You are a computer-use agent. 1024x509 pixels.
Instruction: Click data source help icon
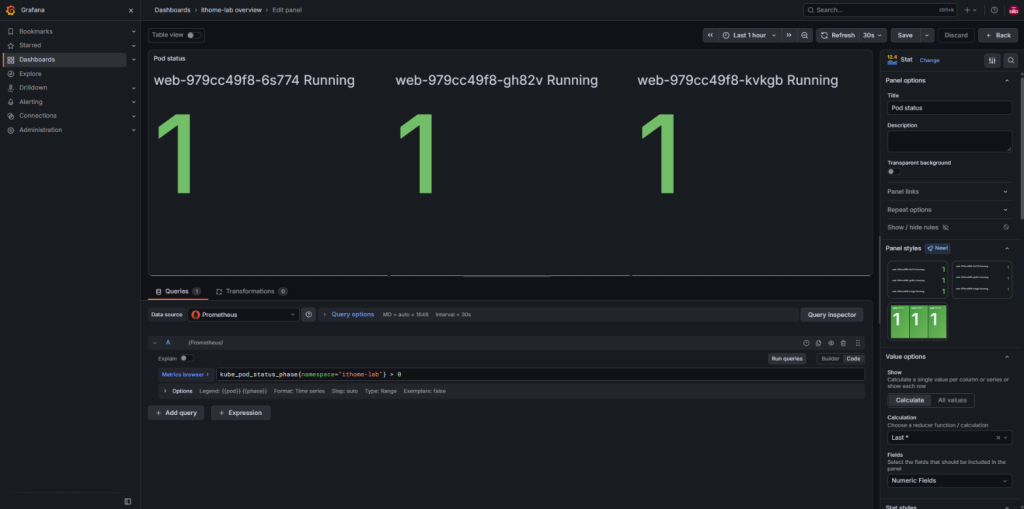click(x=308, y=315)
